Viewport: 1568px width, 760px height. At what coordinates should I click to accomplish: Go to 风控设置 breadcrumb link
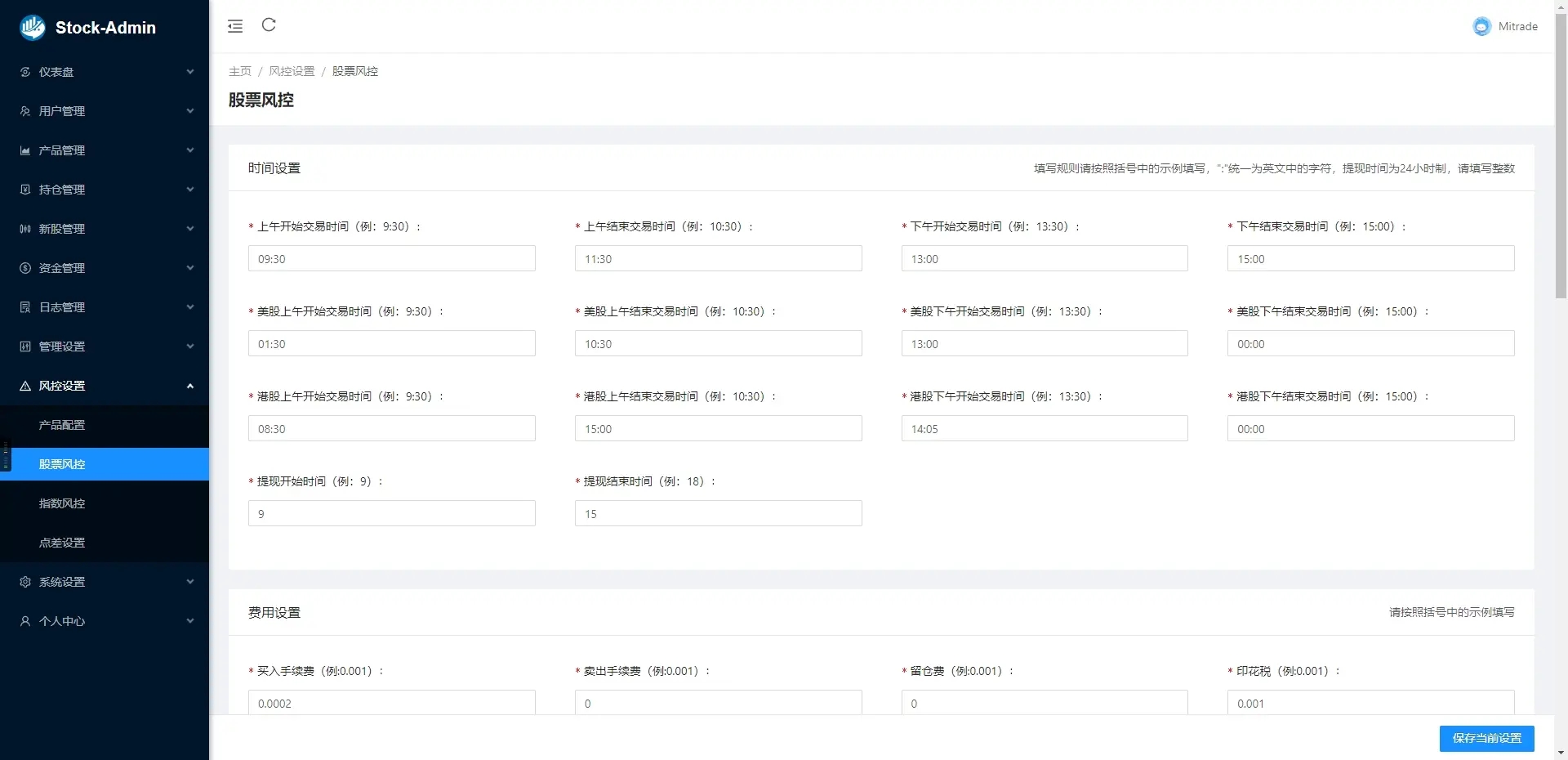[x=292, y=71]
